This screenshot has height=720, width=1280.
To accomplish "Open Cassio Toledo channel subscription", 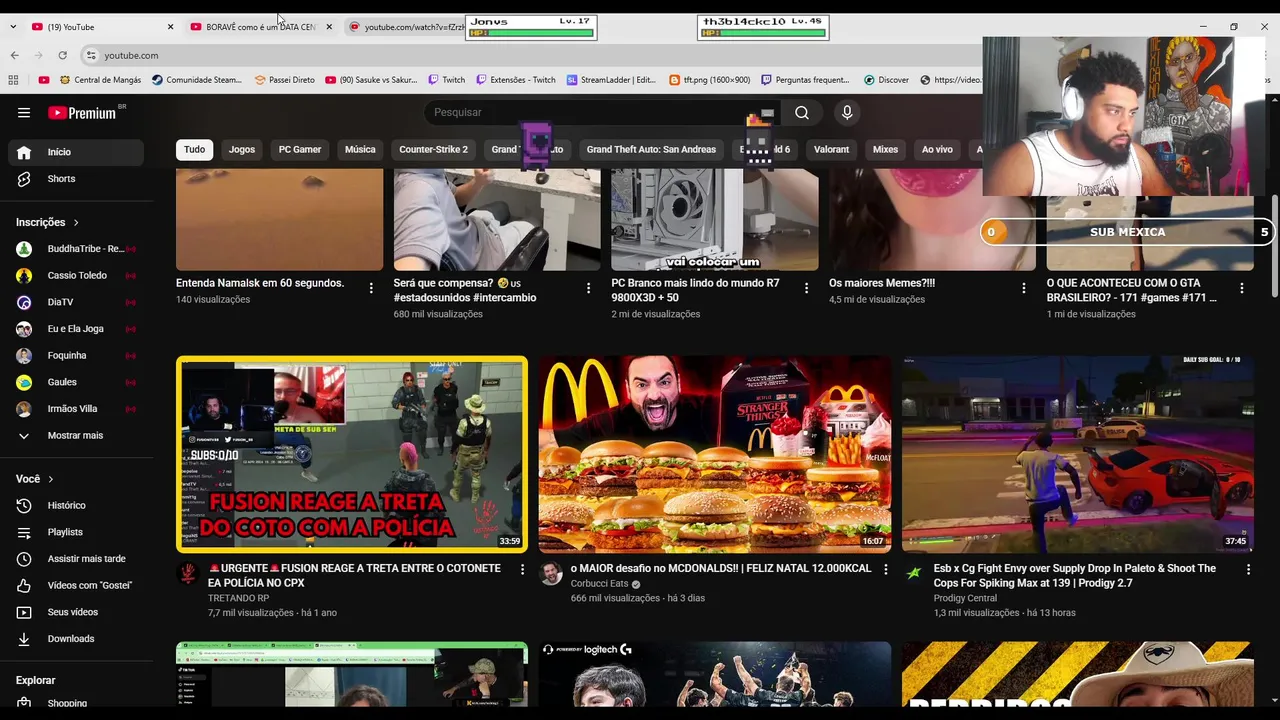I will point(76,276).
